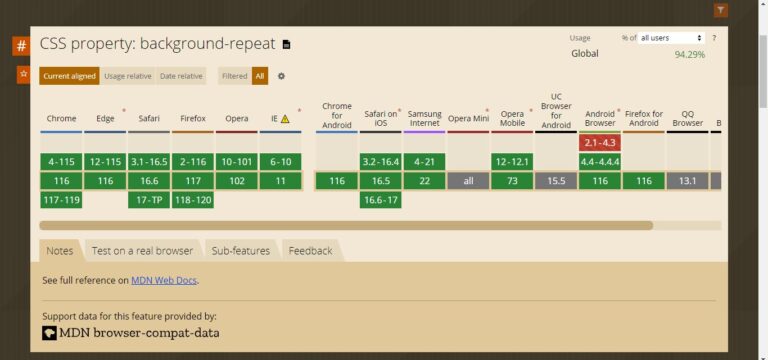Click the Firefox 117 cell
This screenshot has height=360, width=768.
(x=193, y=181)
